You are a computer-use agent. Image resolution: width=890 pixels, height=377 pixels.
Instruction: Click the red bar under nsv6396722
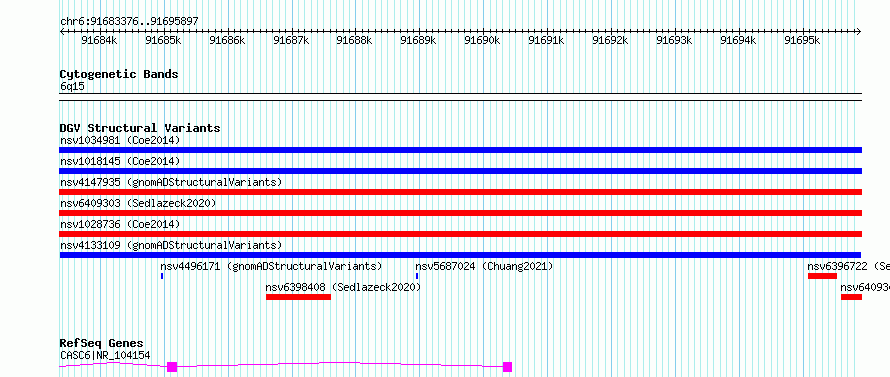pyautogui.click(x=822, y=276)
